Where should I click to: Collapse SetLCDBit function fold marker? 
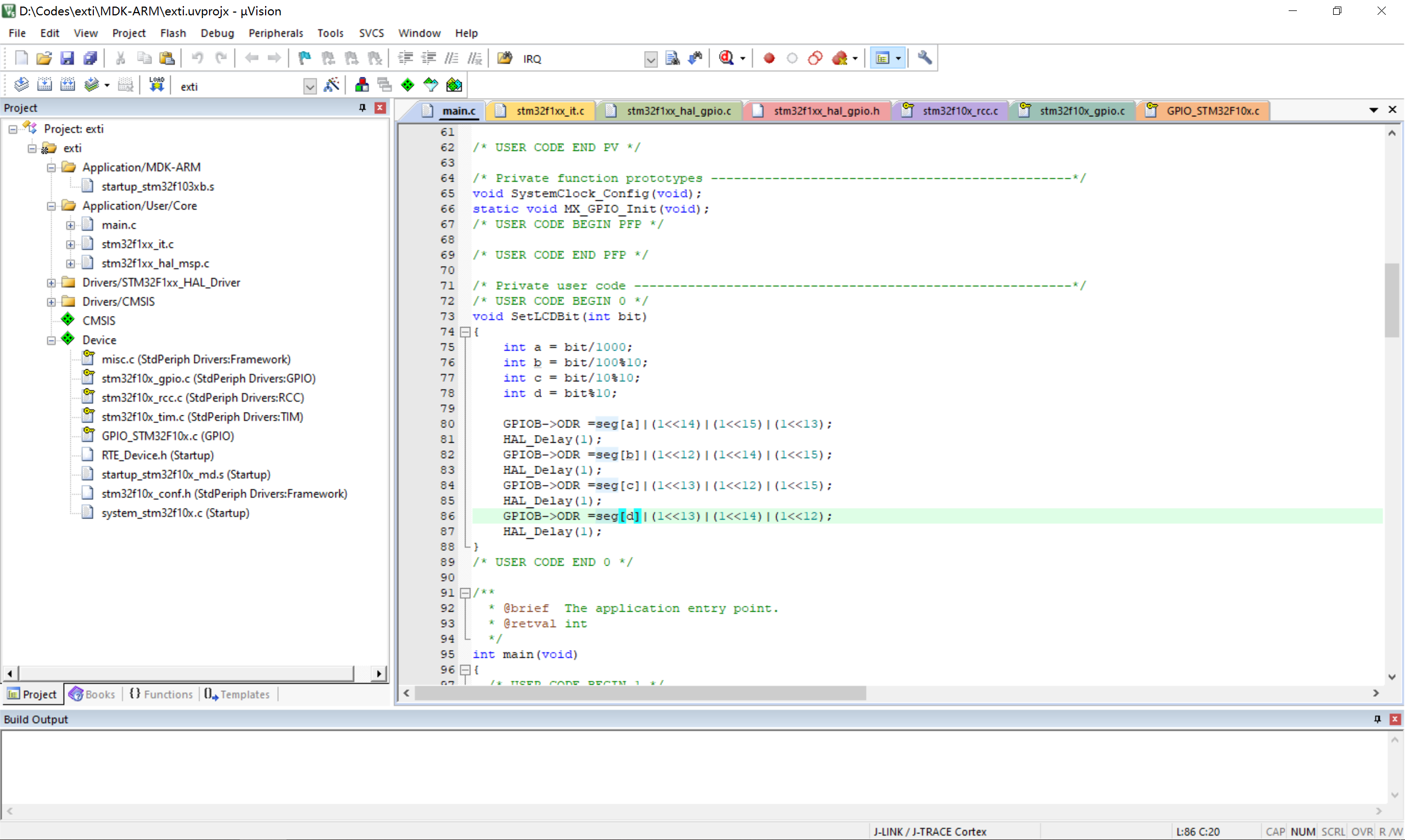[465, 332]
